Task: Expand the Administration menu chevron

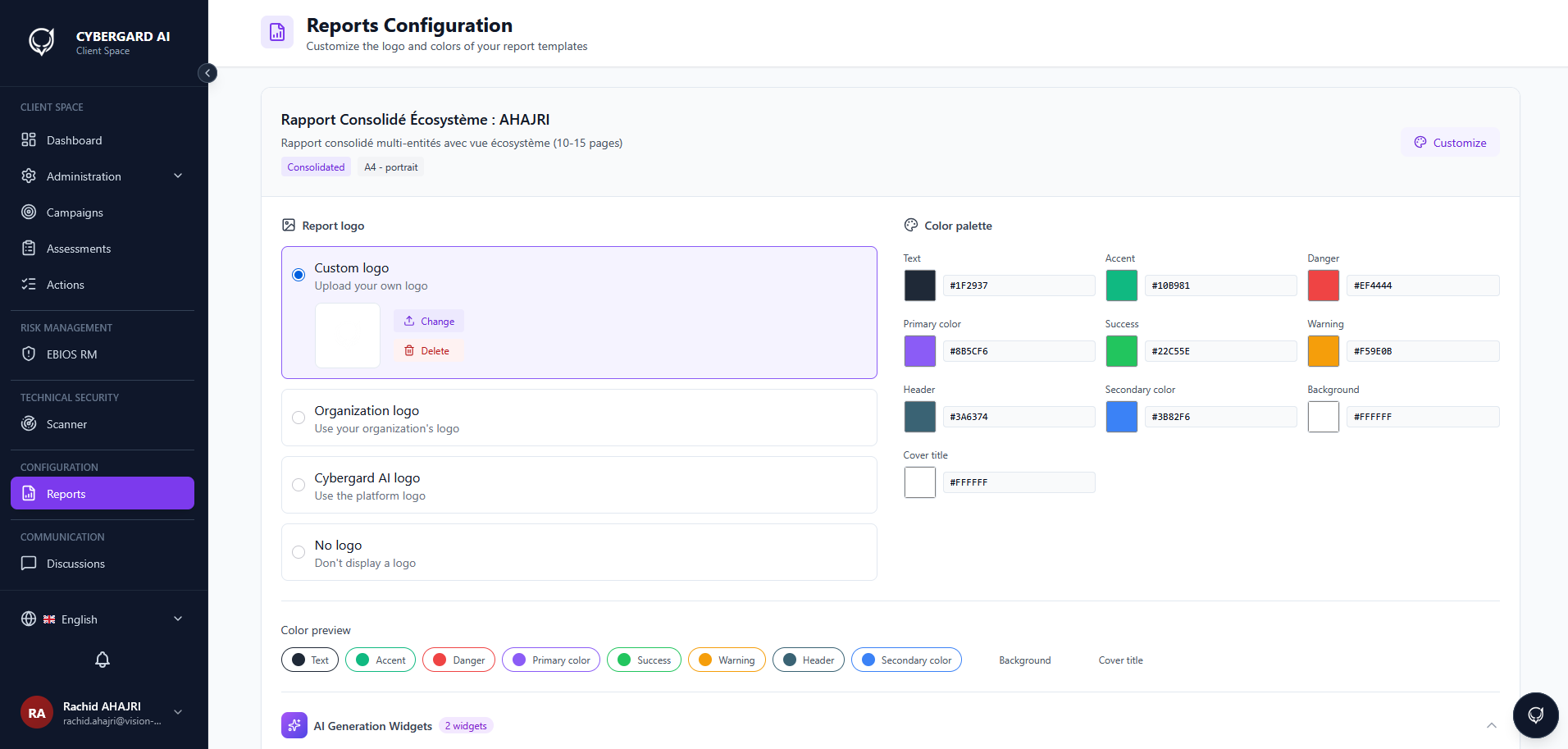Action: click(x=178, y=176)
